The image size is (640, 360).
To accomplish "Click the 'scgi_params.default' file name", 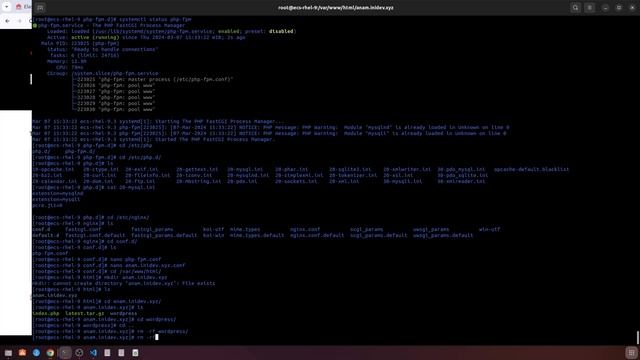I will point(378,236).
